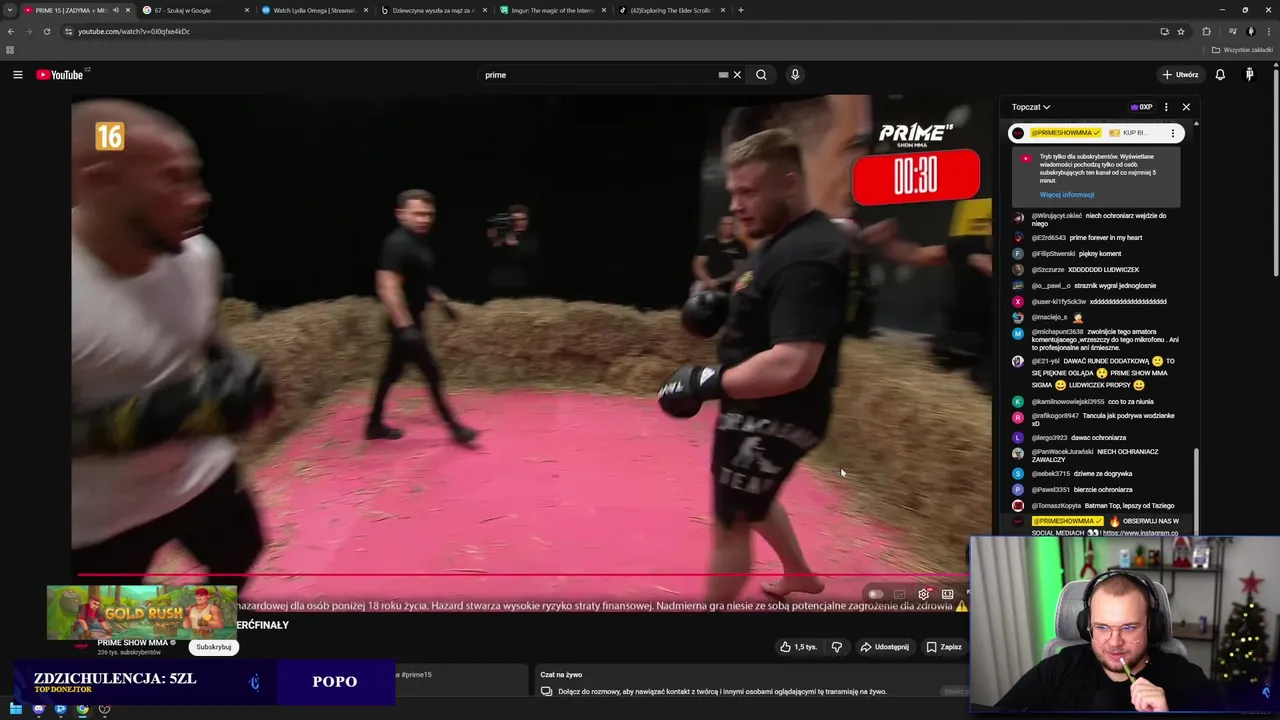The image size is (1280, 720).
Task: Like the video with thumbs up
Action: 798,647
